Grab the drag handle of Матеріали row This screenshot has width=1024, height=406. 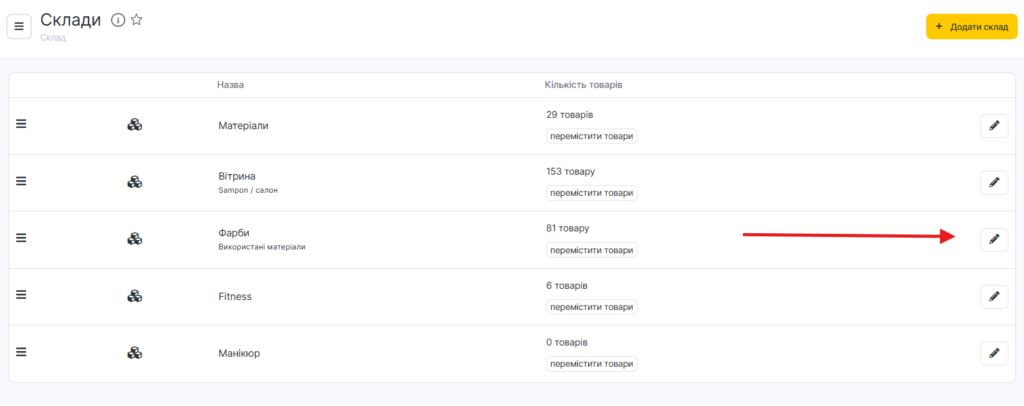pos(21,124)
